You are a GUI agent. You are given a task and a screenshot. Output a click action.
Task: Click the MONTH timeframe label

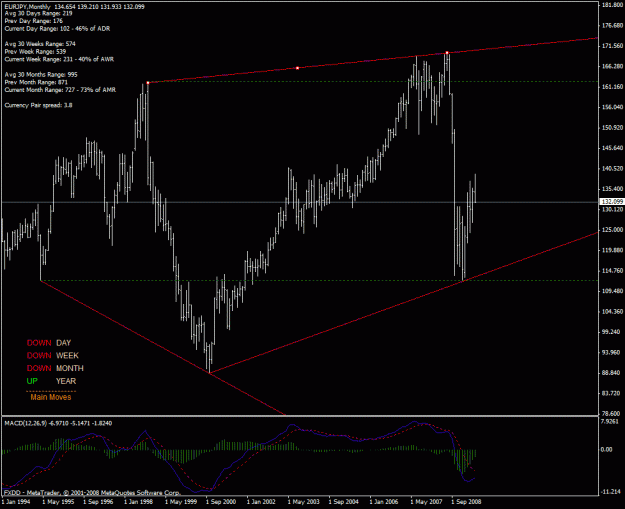coord(70,368)
